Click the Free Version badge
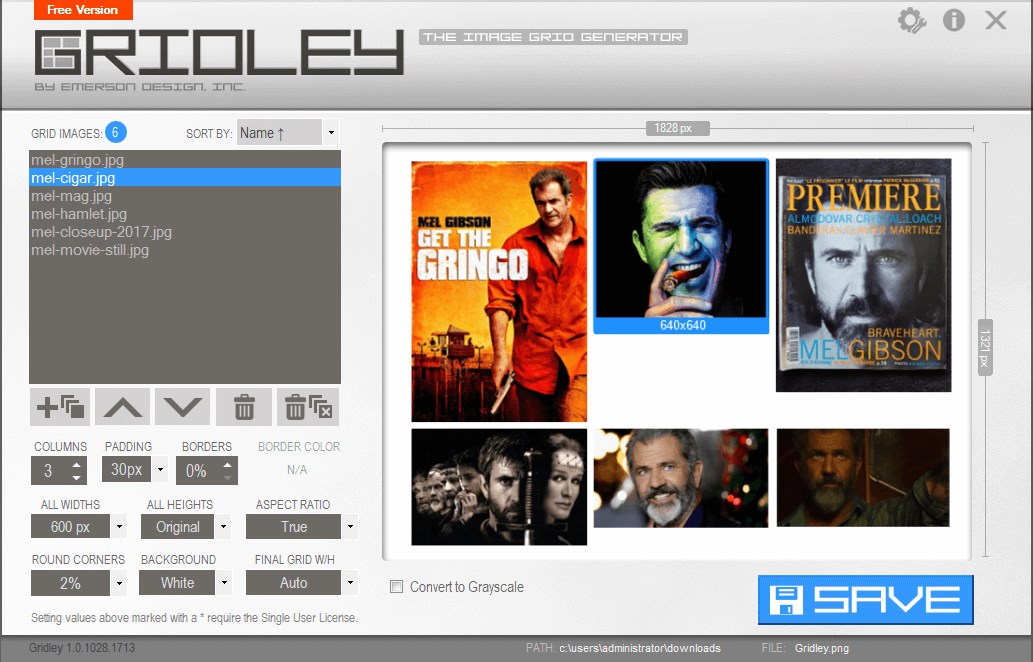The height and width of the screenshot is (662, 1033). coord(83,10)
